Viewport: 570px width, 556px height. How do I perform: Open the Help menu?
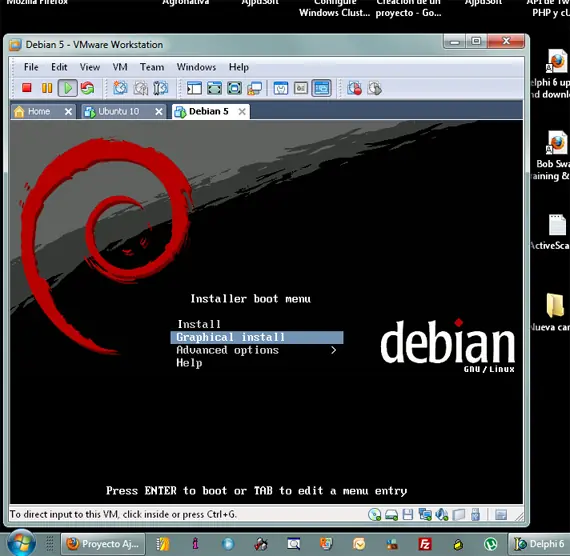coord(239,67)
